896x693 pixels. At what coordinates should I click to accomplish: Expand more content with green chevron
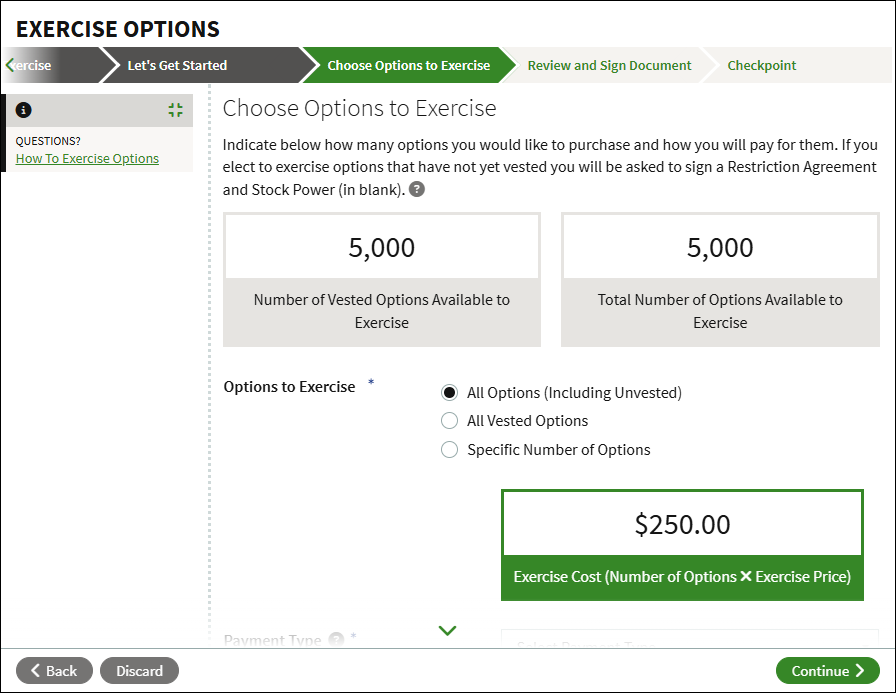[447, 630]
